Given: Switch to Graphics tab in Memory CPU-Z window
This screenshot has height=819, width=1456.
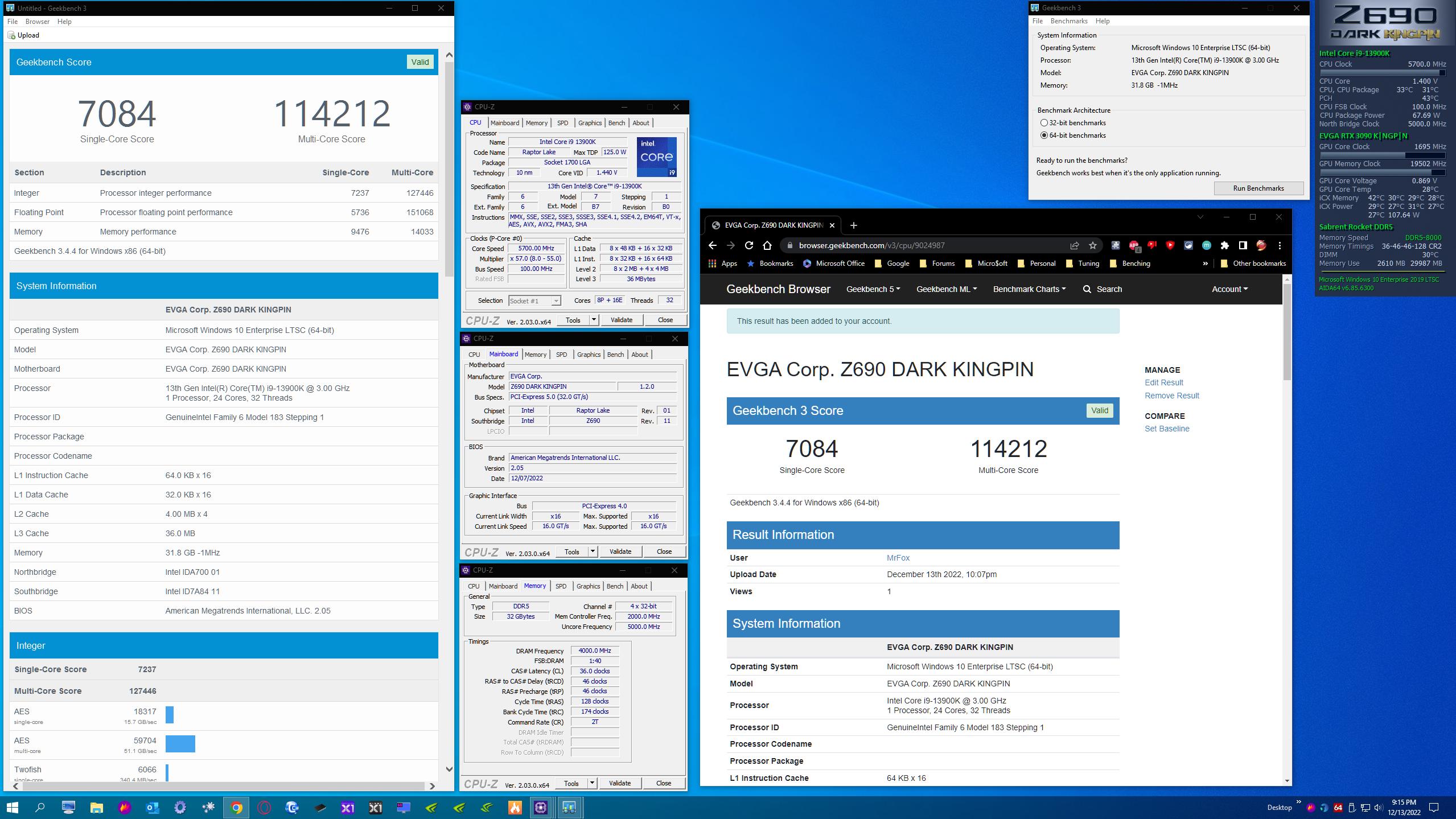Looking at the screenshot, I should click(x=588, y=586).
